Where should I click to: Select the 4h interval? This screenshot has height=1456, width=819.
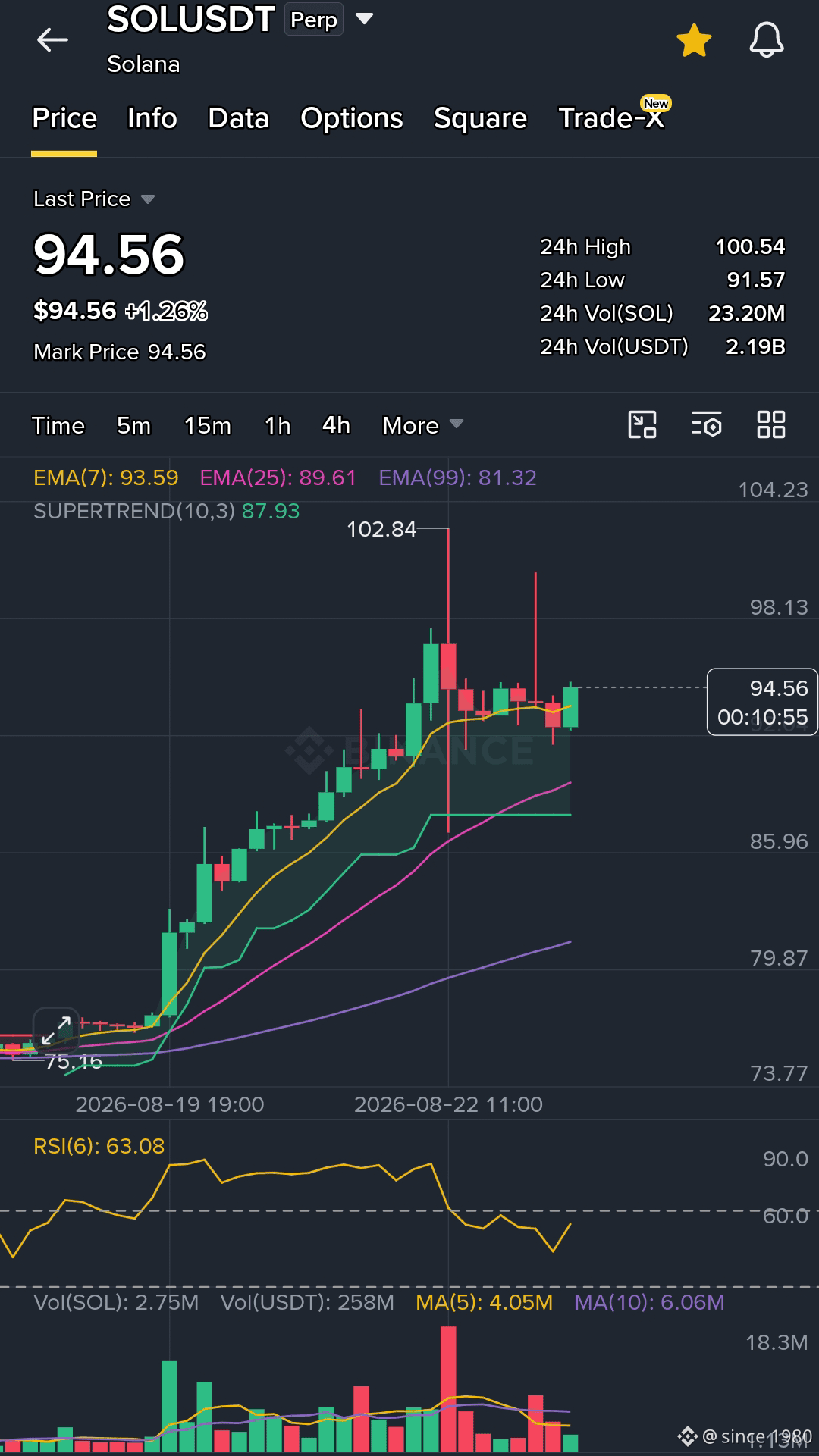(337, 426)
